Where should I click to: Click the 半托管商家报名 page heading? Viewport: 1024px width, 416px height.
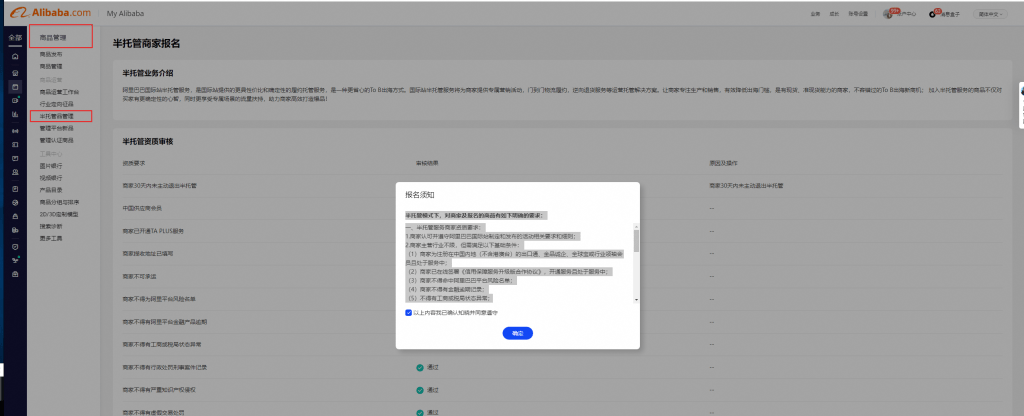pos(146,44)
